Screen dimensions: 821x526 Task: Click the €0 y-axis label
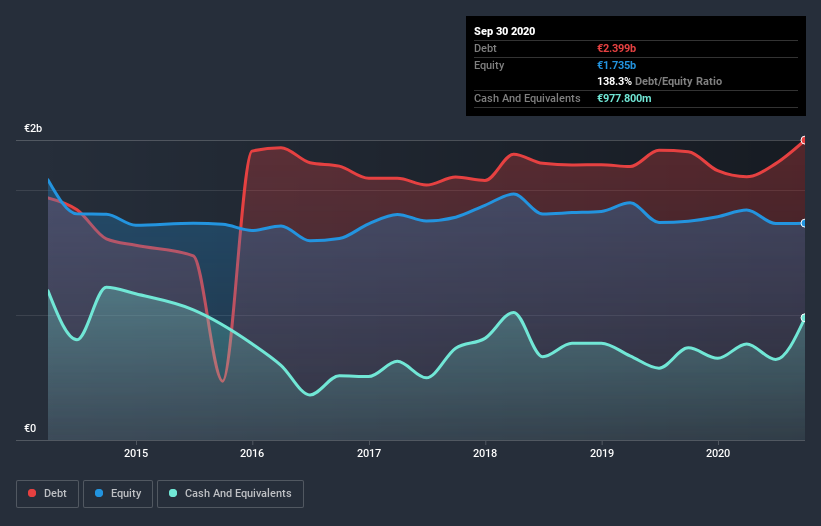pos(30,429)
